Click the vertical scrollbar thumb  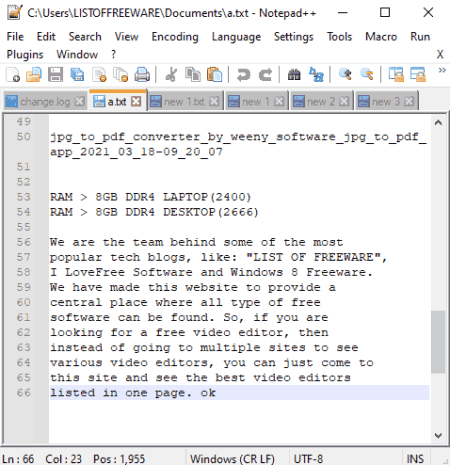438,342
